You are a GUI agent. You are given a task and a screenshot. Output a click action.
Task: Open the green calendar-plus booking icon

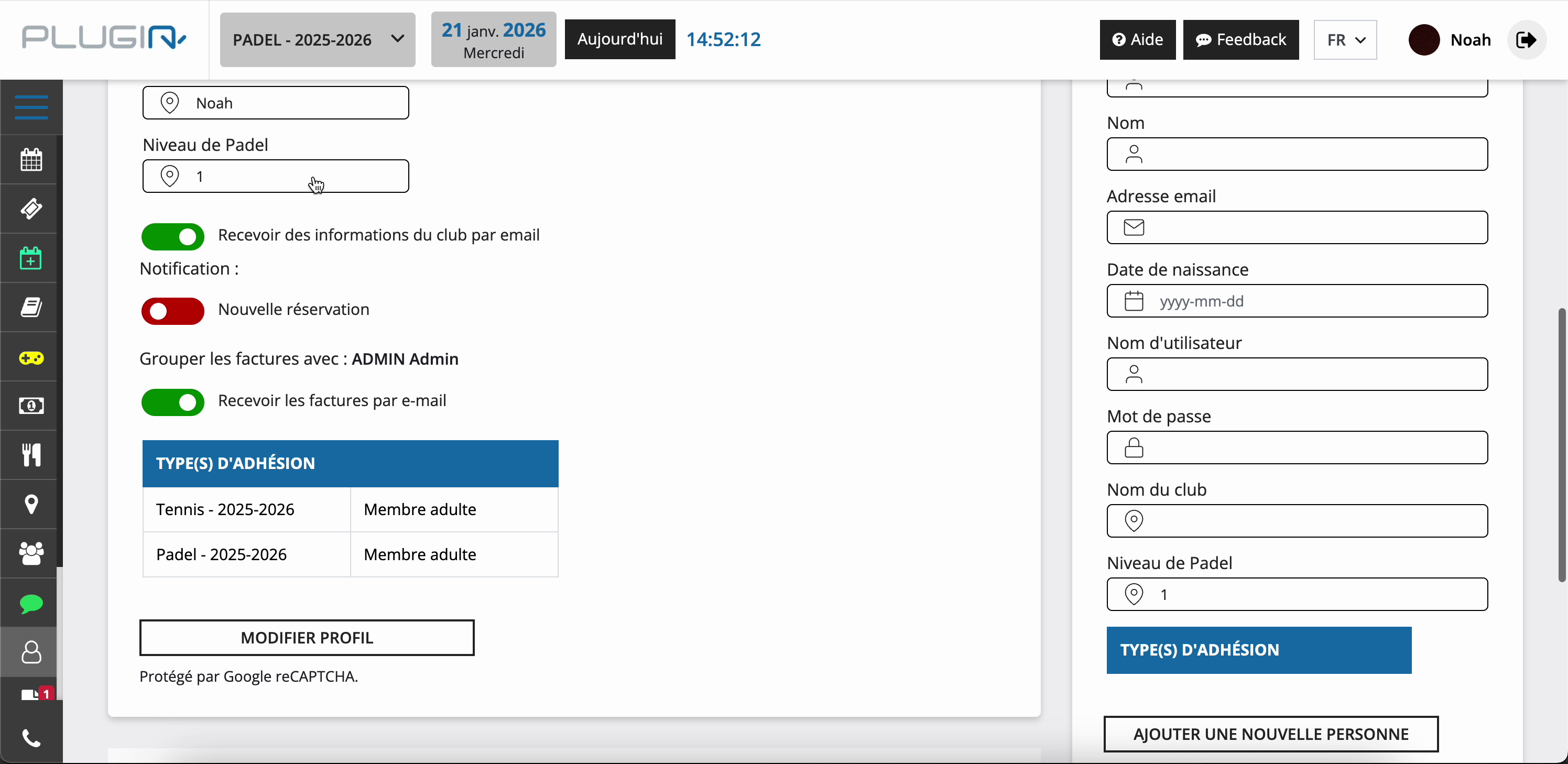point(31,258)
